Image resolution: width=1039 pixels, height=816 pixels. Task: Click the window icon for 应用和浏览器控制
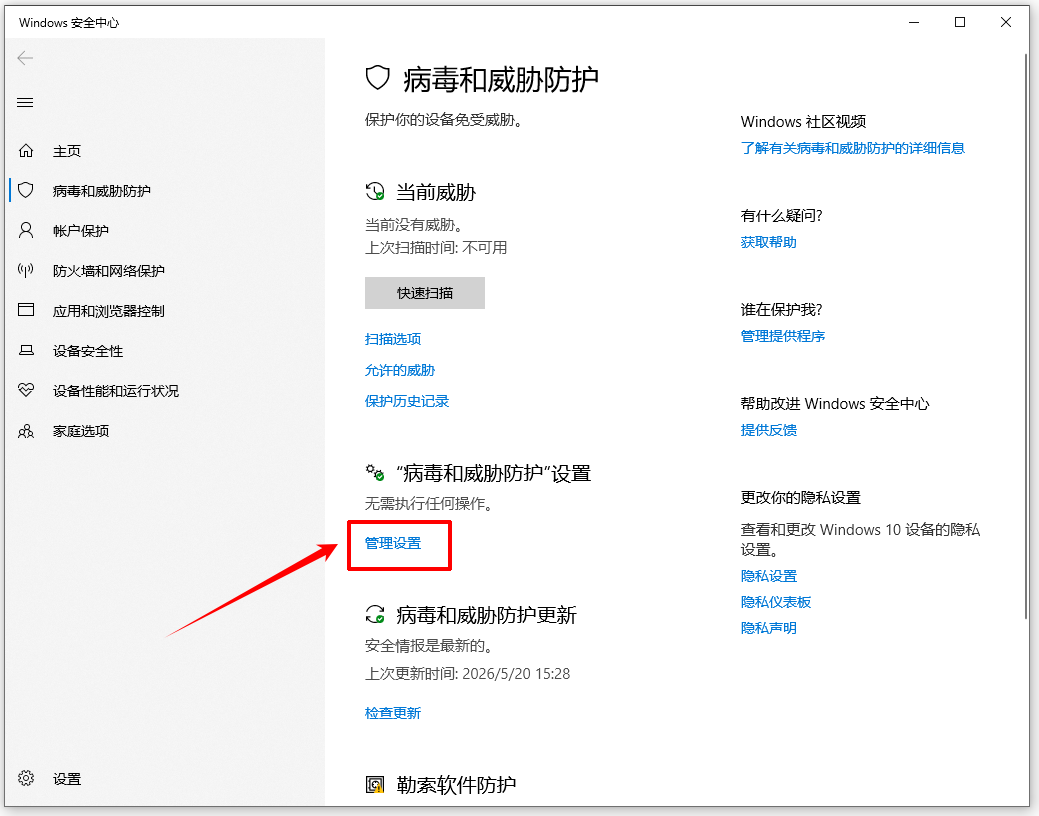click(x=26, y=310)
